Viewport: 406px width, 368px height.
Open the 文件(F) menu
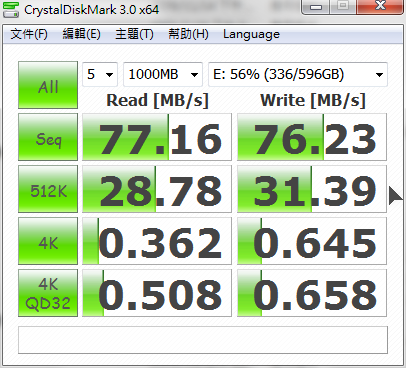(29, 34)
